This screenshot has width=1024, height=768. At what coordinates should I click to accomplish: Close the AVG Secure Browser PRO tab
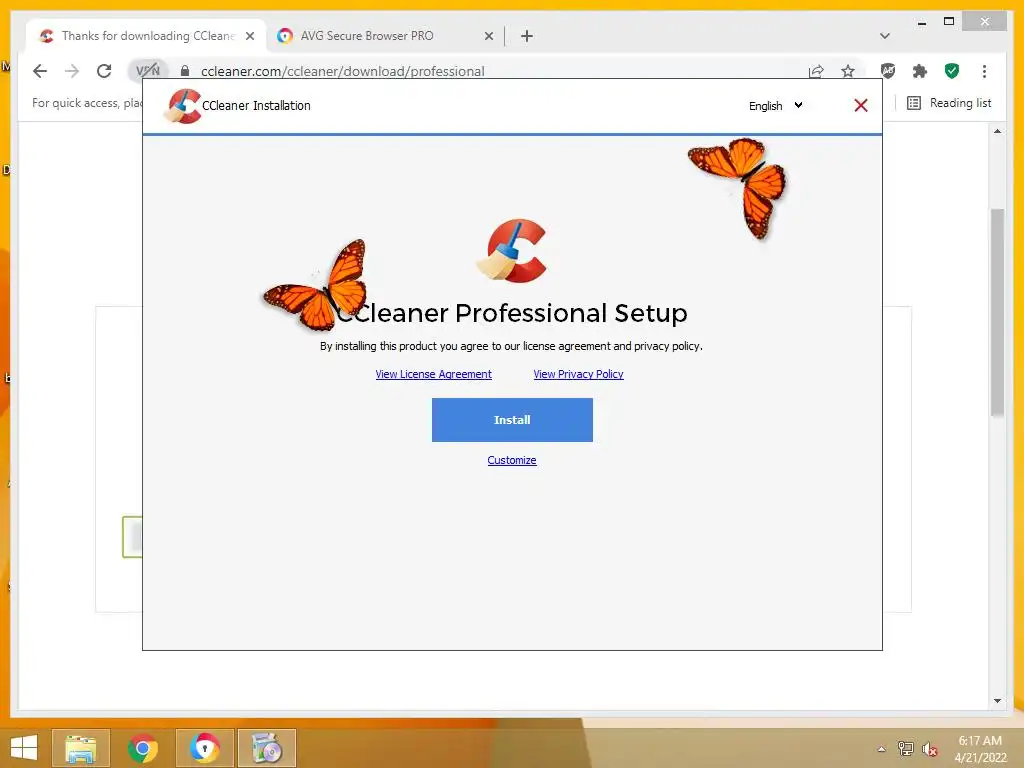(x=488, y=37)
